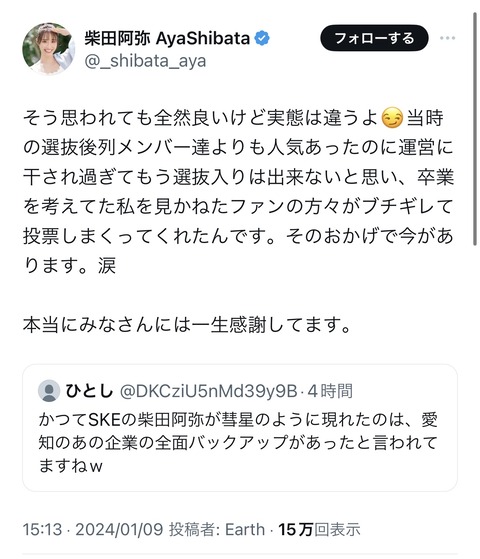Open the display name 柴田阿弥 AyaShibata

(167, 38)
